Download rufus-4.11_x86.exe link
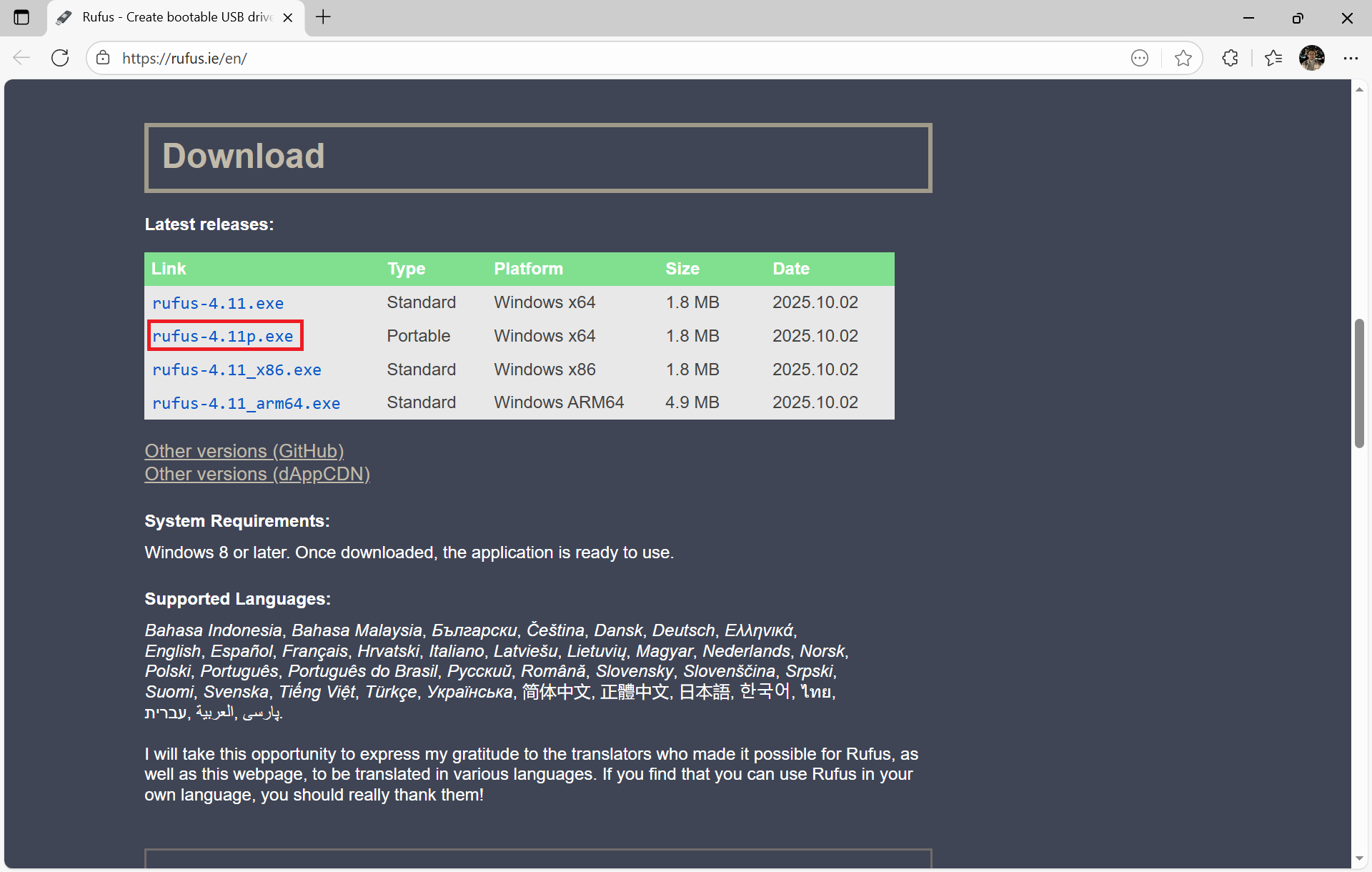Viewport: 1372px width, 872px height. (x=237, y=370)
